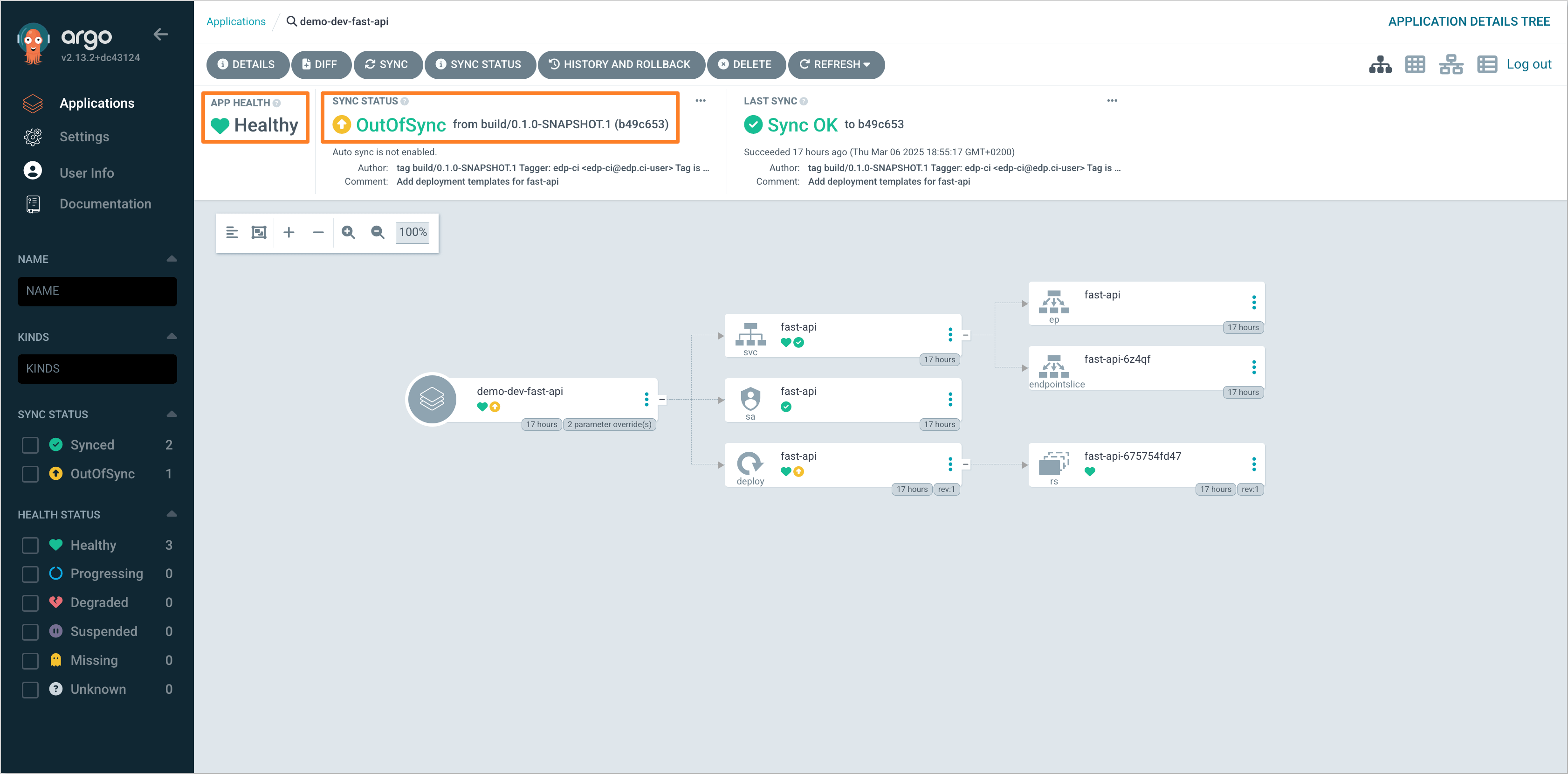The width and height of the screenshot is (1568, 774).
Task: Expand the REFRESH dropdown button
Action: coord(869,64)
